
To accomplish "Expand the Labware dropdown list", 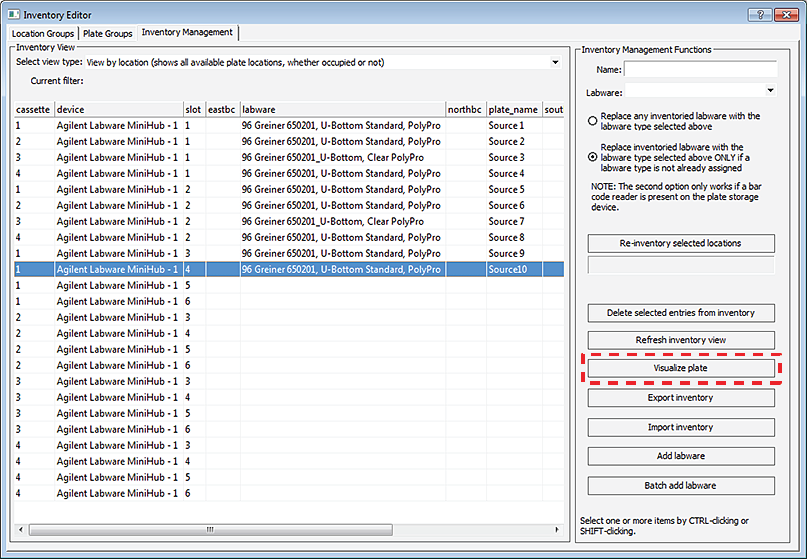I will coord(769,90).
